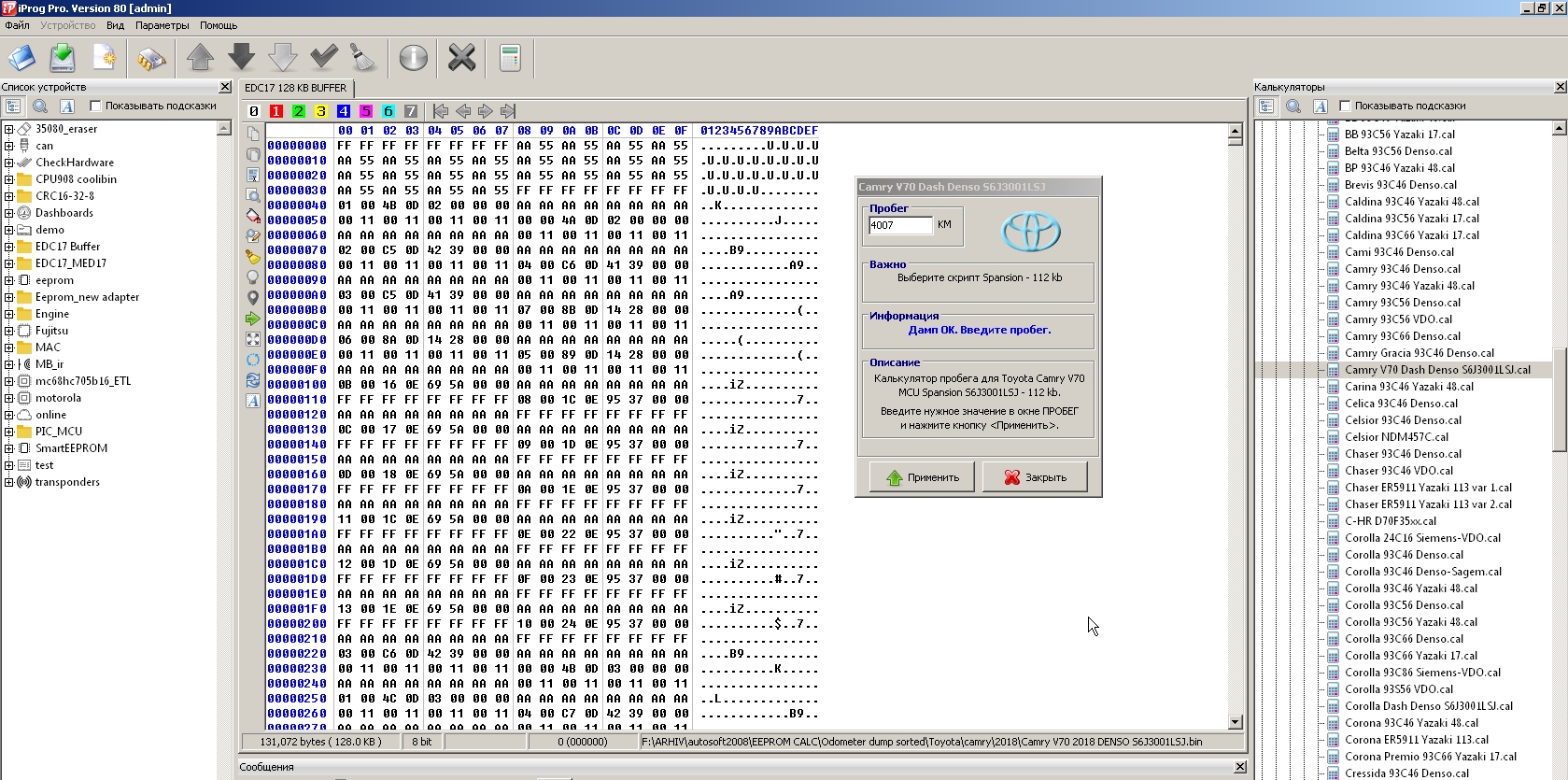Enable hints checkbox in device list panel
Image resolution: width=1568 pixels, height=780 pixels.
(95, 106)
